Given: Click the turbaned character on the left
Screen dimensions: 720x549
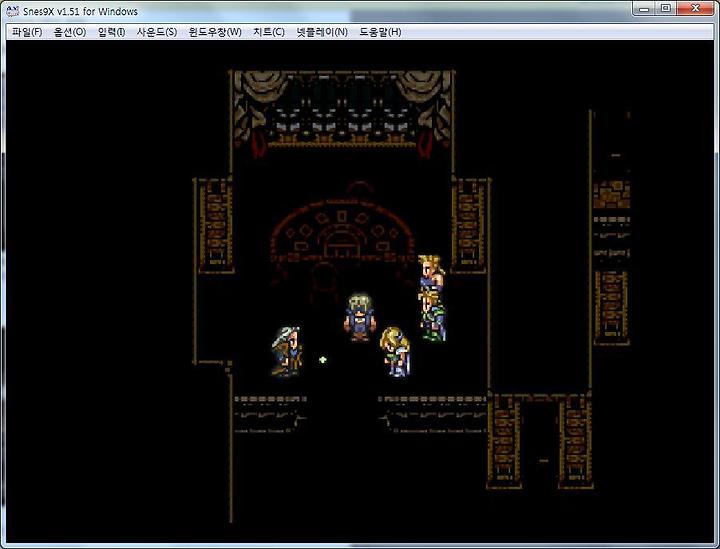Looking at the screenshot, I should pos(287,351).
